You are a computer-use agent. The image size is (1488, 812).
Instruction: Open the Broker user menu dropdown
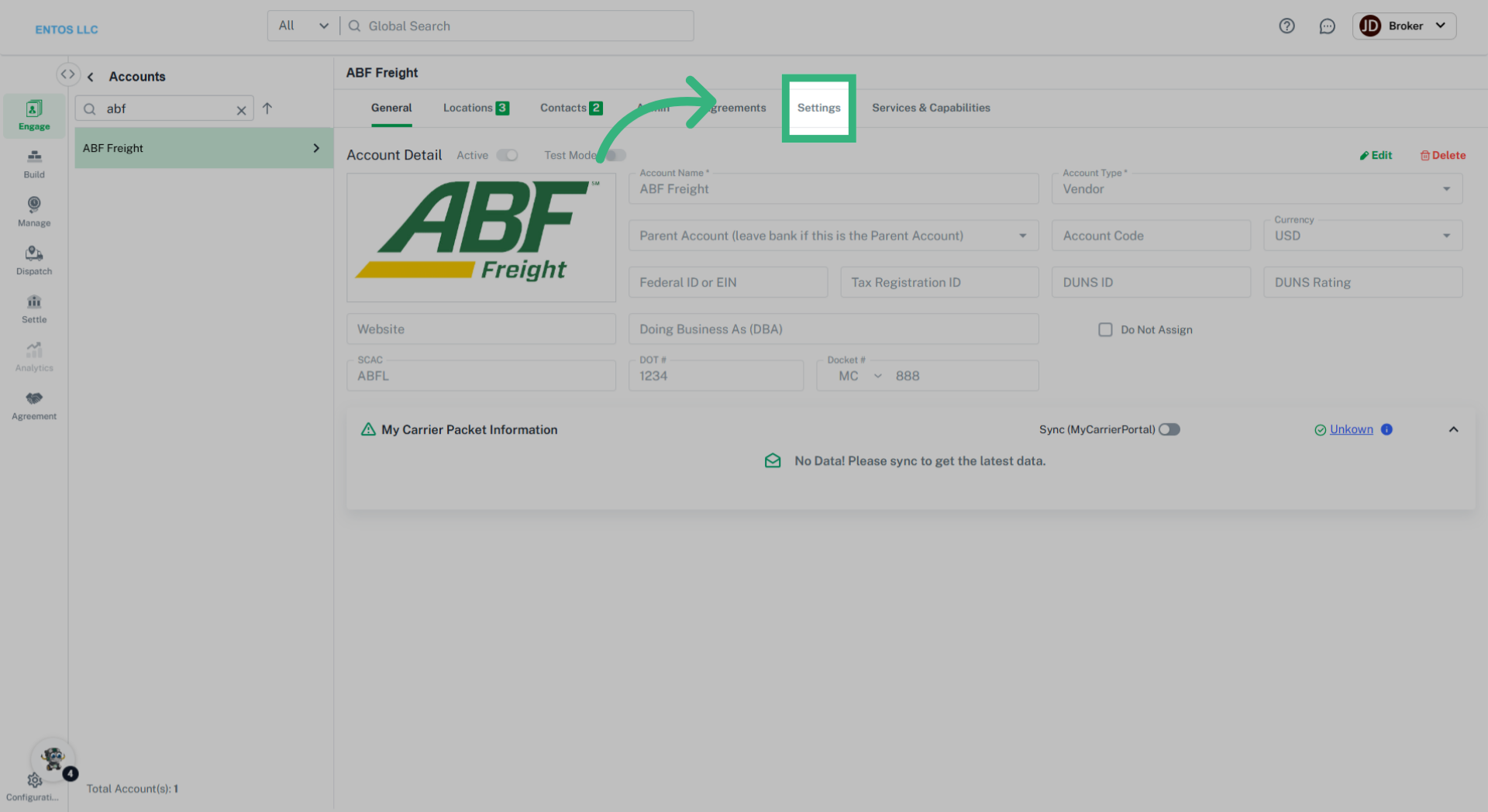click(1404, 26)
